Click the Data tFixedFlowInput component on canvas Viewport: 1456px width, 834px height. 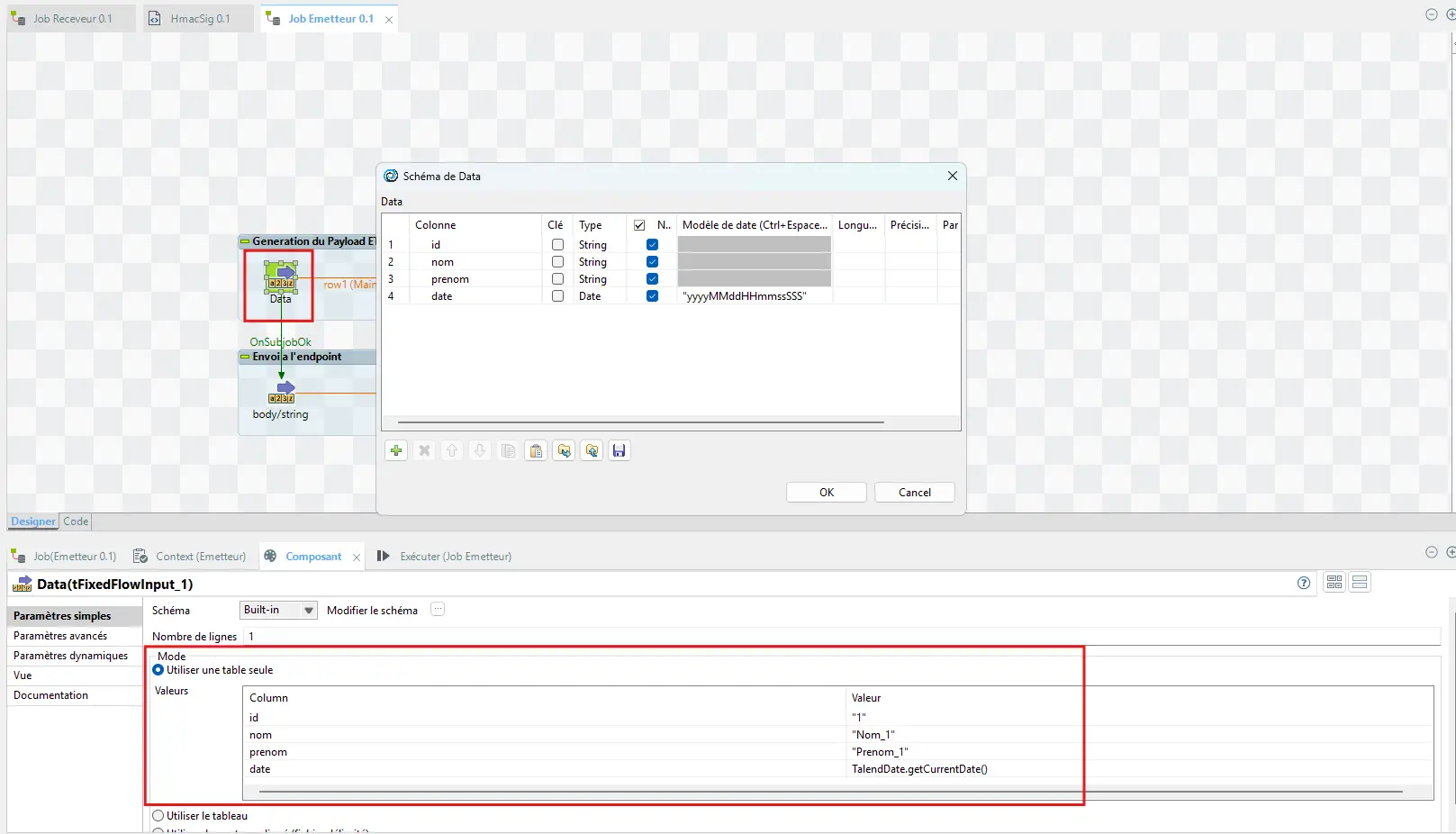tap(280, 279)
